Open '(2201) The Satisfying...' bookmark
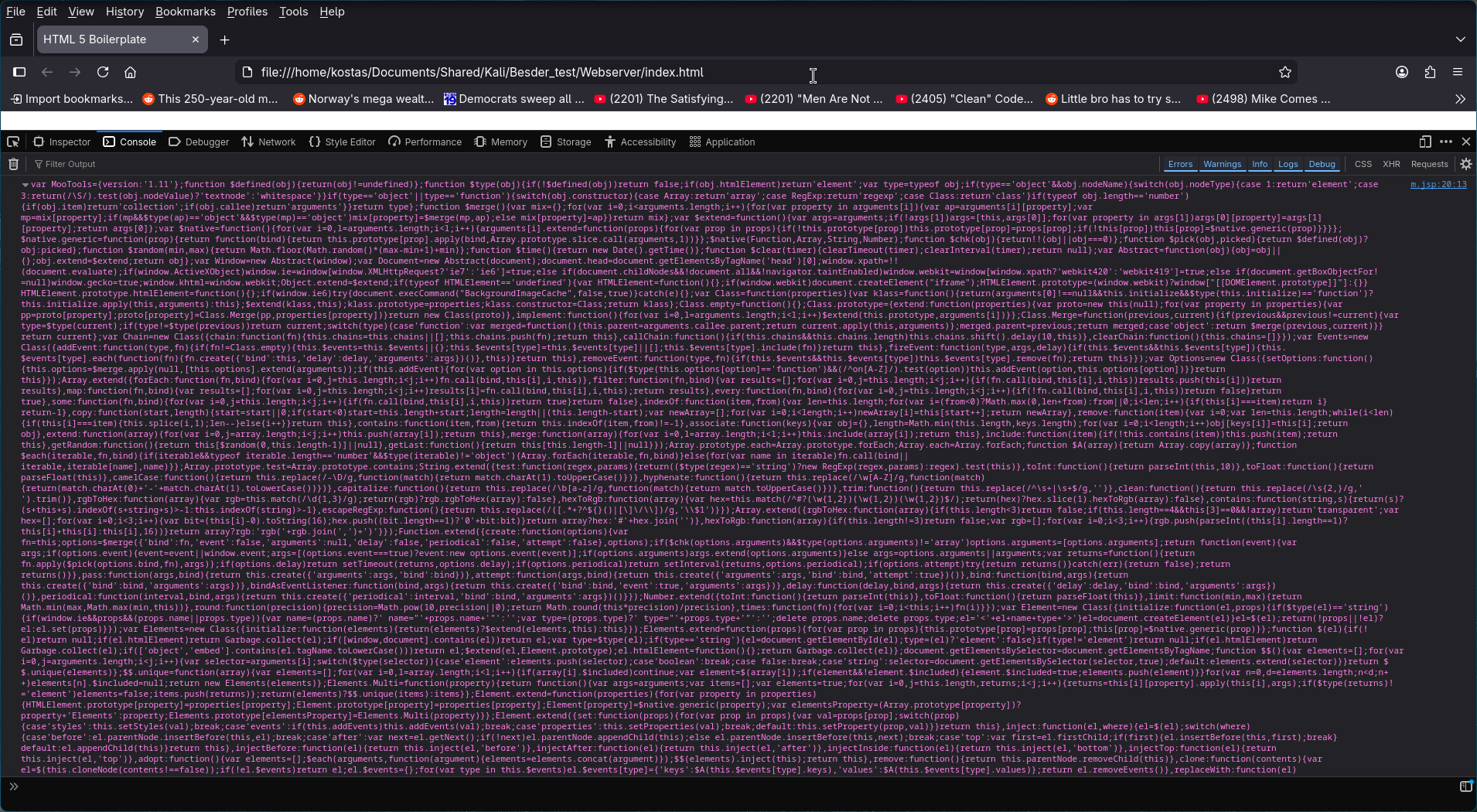This screenshot has height=812, width=1477. (663, 99)
